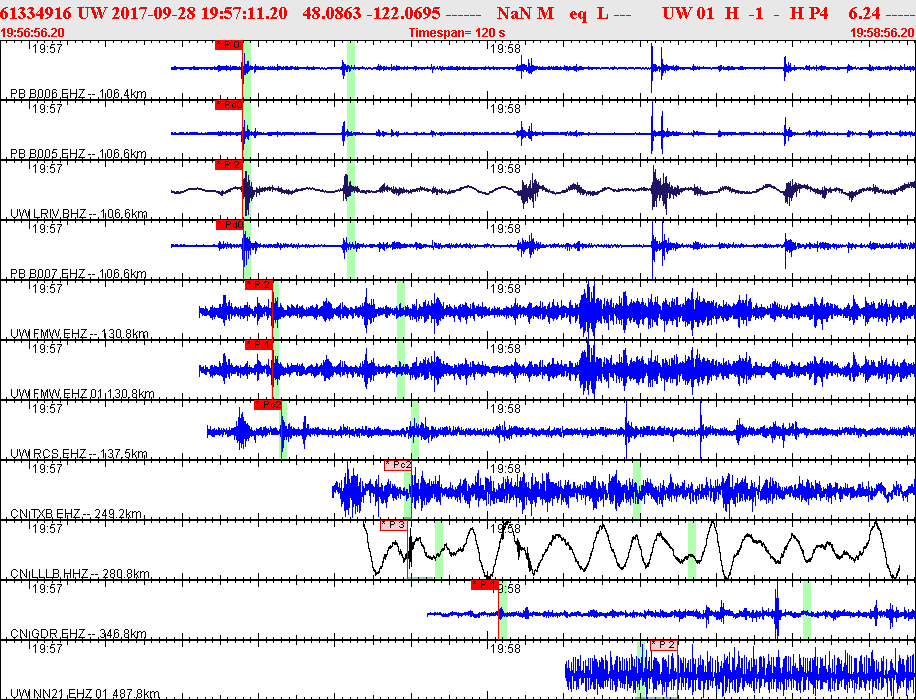
Task: Click station label 'PB B005 EHZ -- 106.6km'
Action: [78, 154]
